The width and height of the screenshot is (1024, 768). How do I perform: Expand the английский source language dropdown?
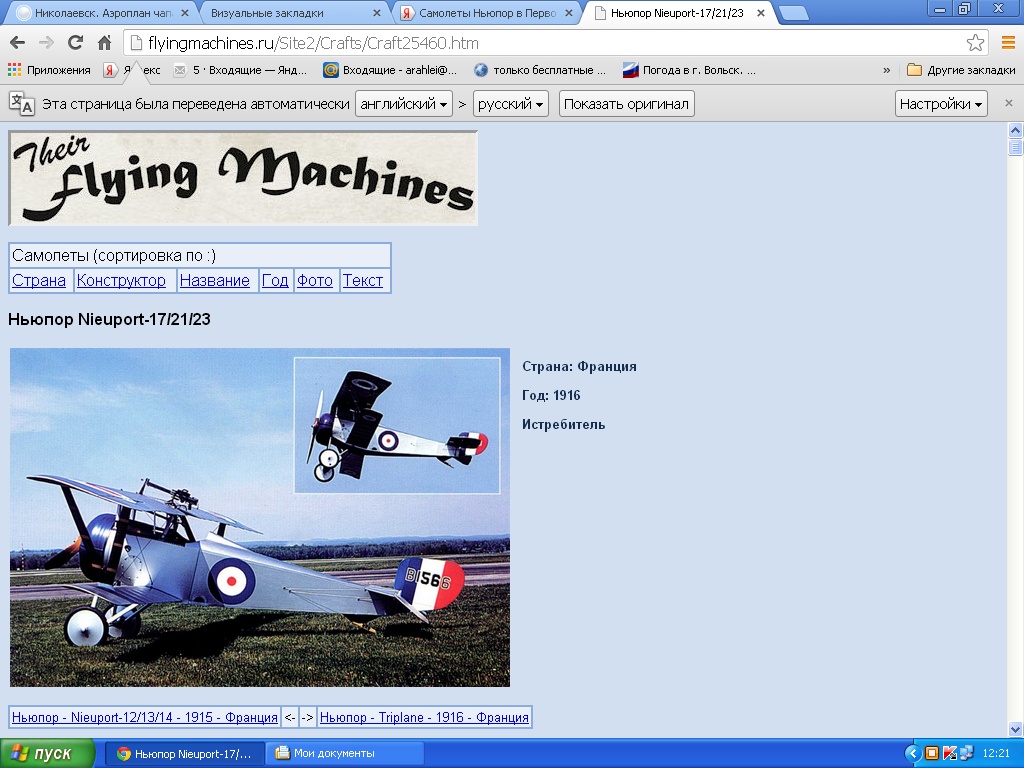[403, 104]
